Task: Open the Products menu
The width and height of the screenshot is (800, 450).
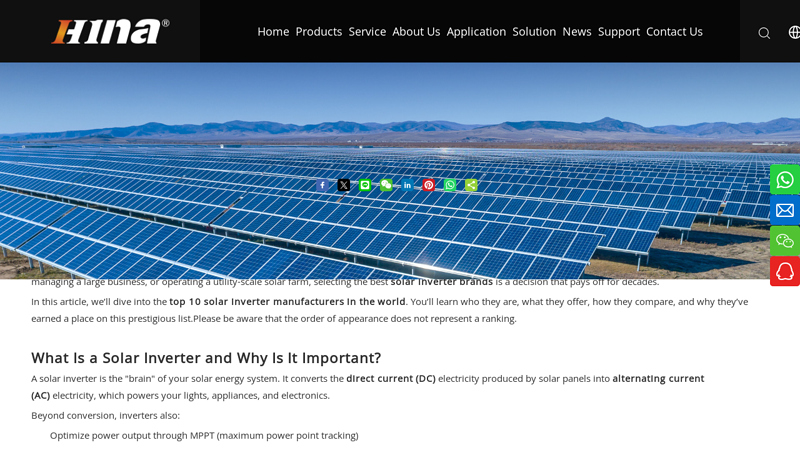Action: 319,32
